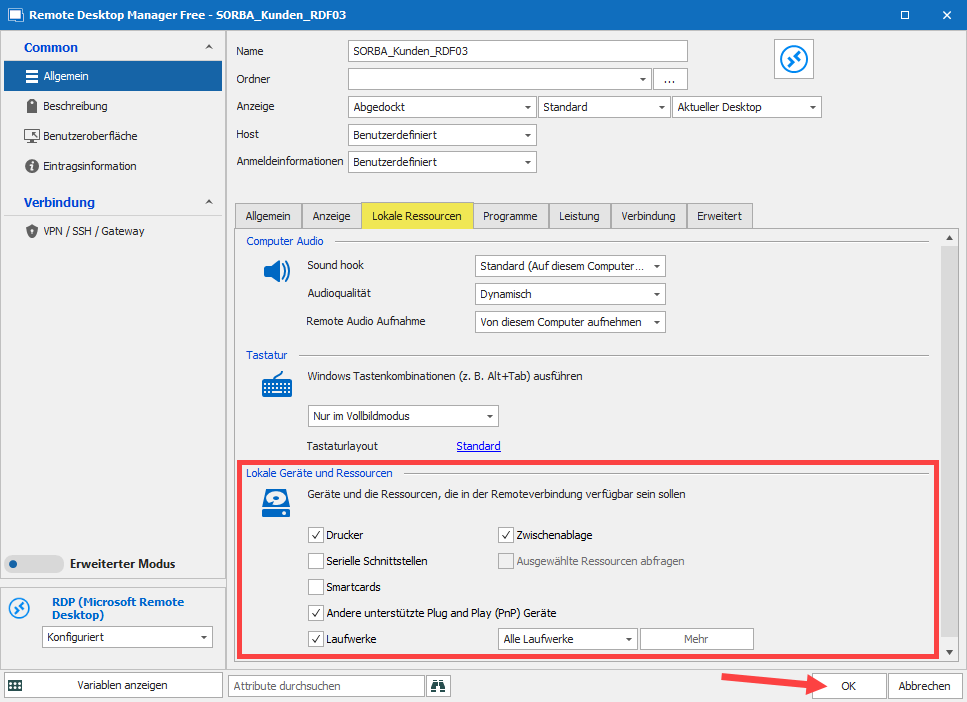The width and height of the screenshot is (967, 702).
Task: Expand the Alle Laufwerke dropdown
Action: [567, 639]
